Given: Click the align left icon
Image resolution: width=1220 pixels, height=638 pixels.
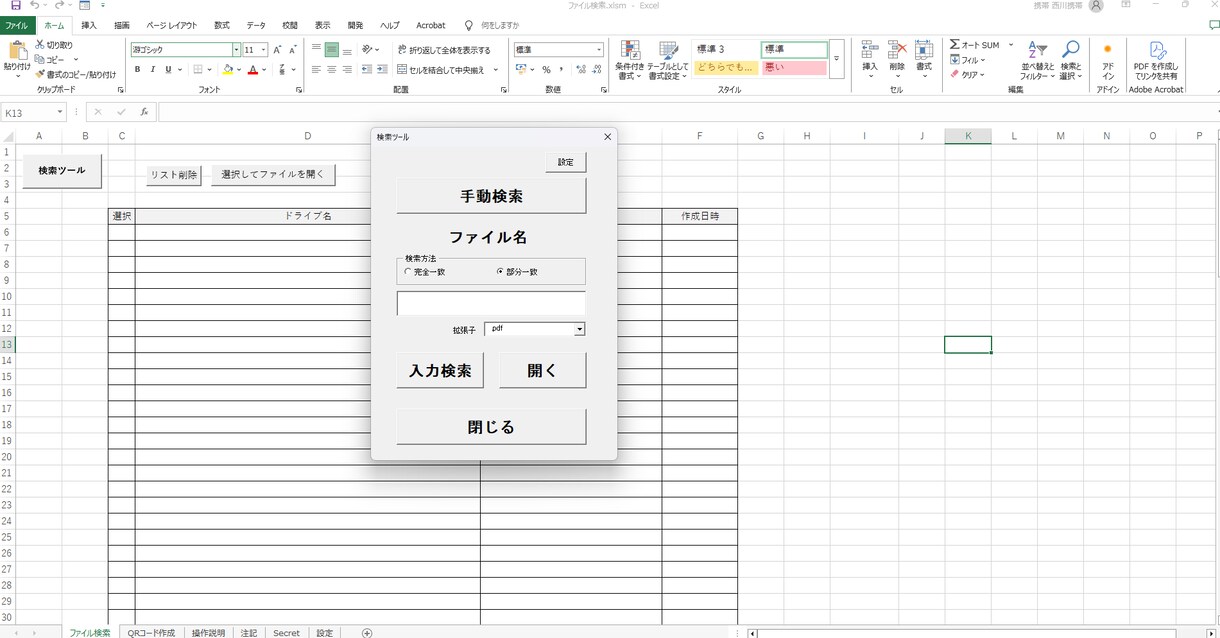Looking at the screenshot, I should click(x=316, y=70).
